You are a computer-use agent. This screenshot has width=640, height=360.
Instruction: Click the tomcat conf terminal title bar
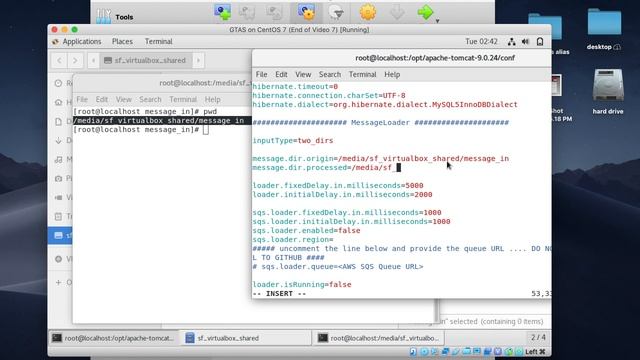tap(402, 58)
